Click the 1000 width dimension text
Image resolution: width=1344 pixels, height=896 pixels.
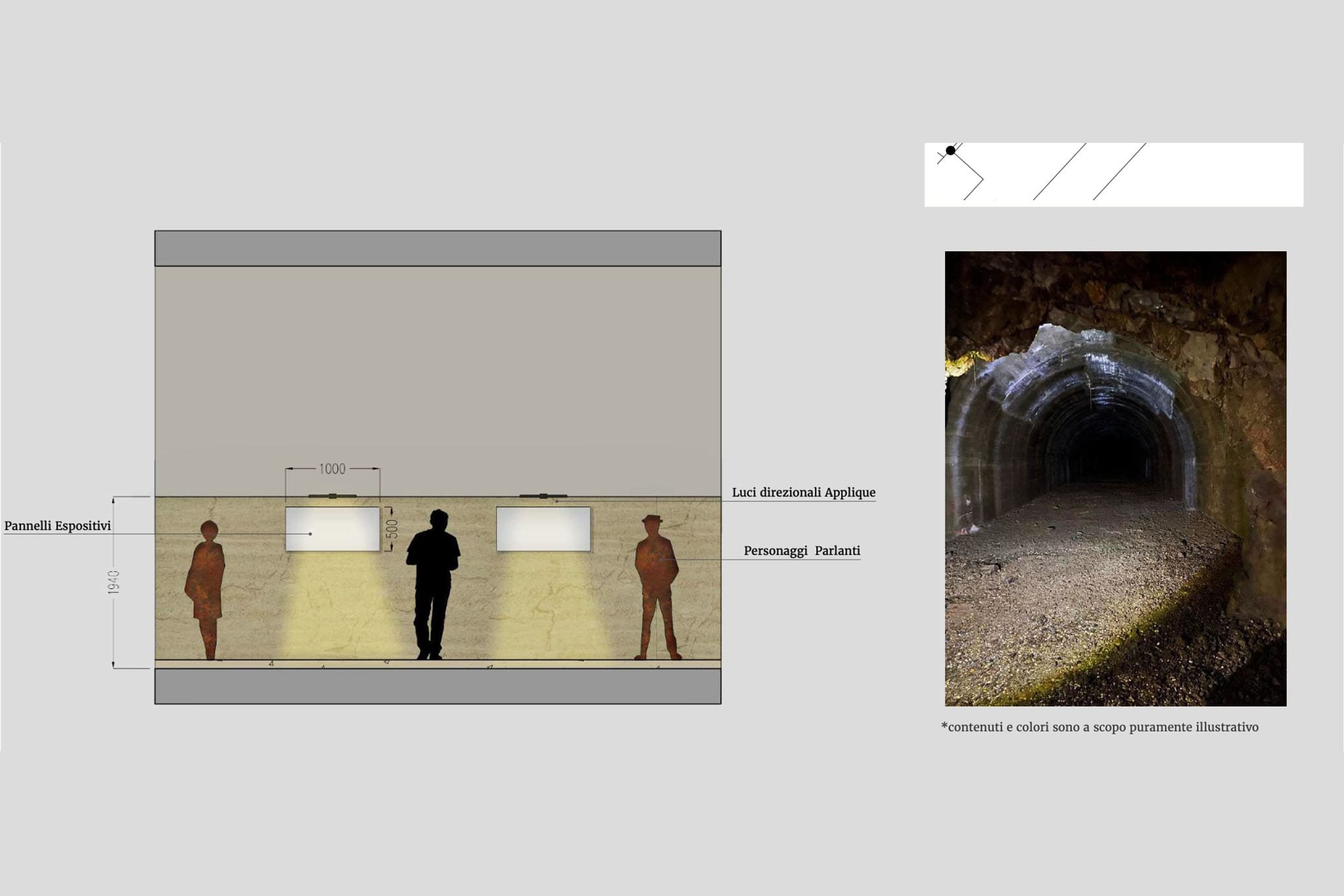(x=332, y=469)
